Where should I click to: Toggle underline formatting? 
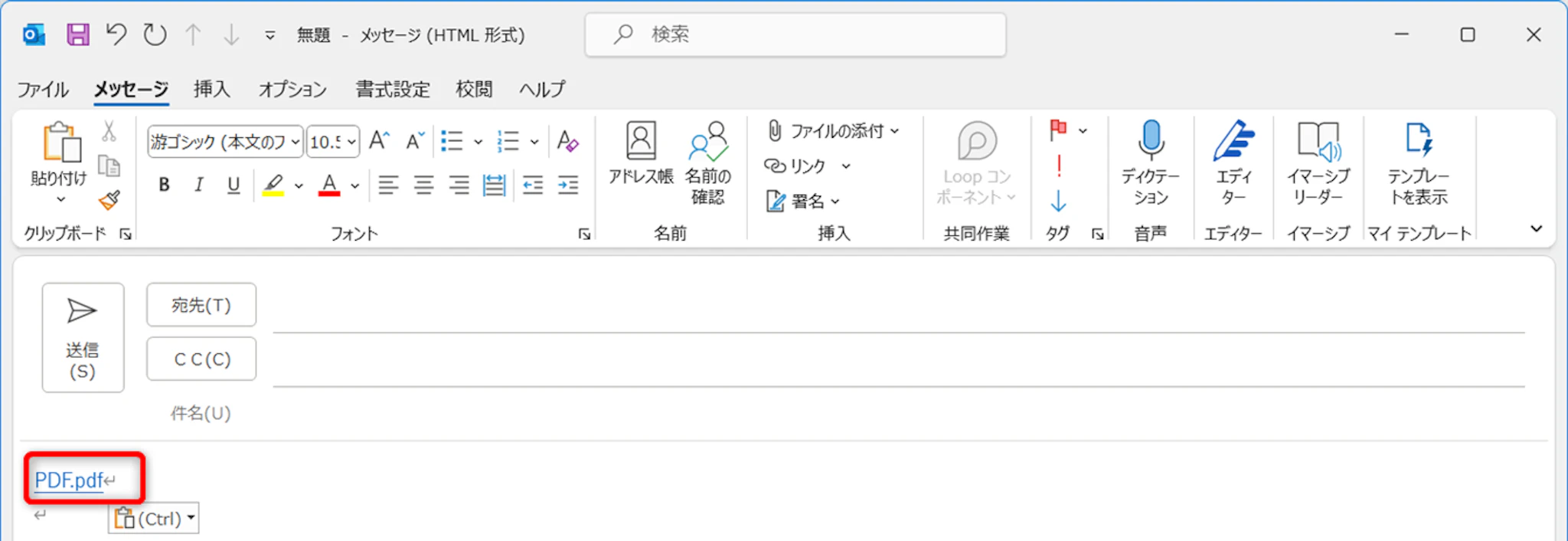pos(234,185)
